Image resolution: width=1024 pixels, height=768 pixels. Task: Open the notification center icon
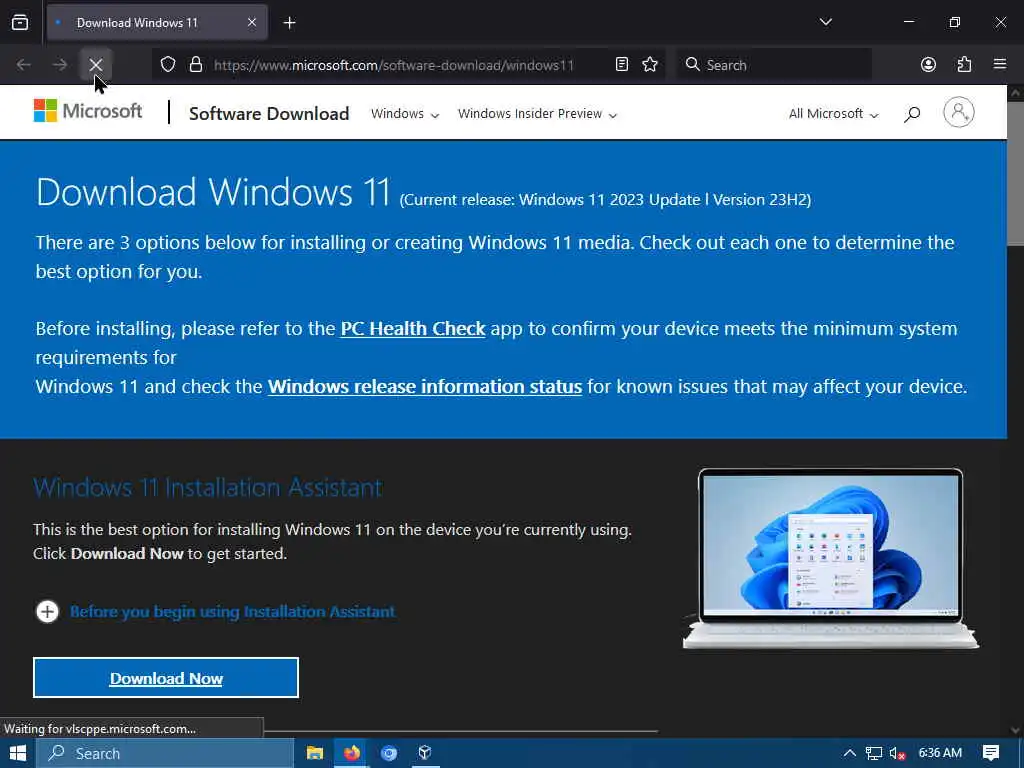(991, 753)
